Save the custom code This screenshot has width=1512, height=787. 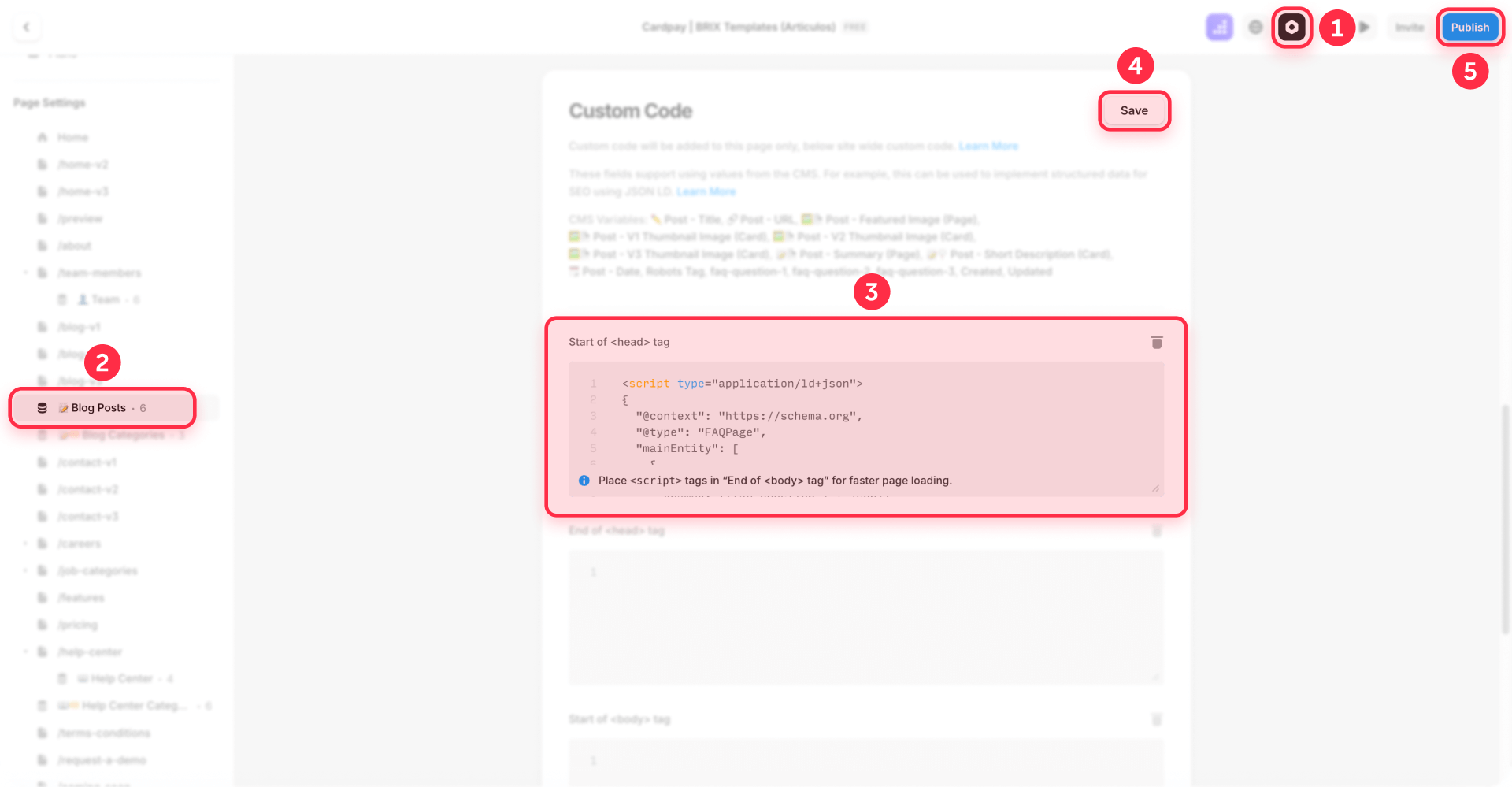tap(1134, 110)
